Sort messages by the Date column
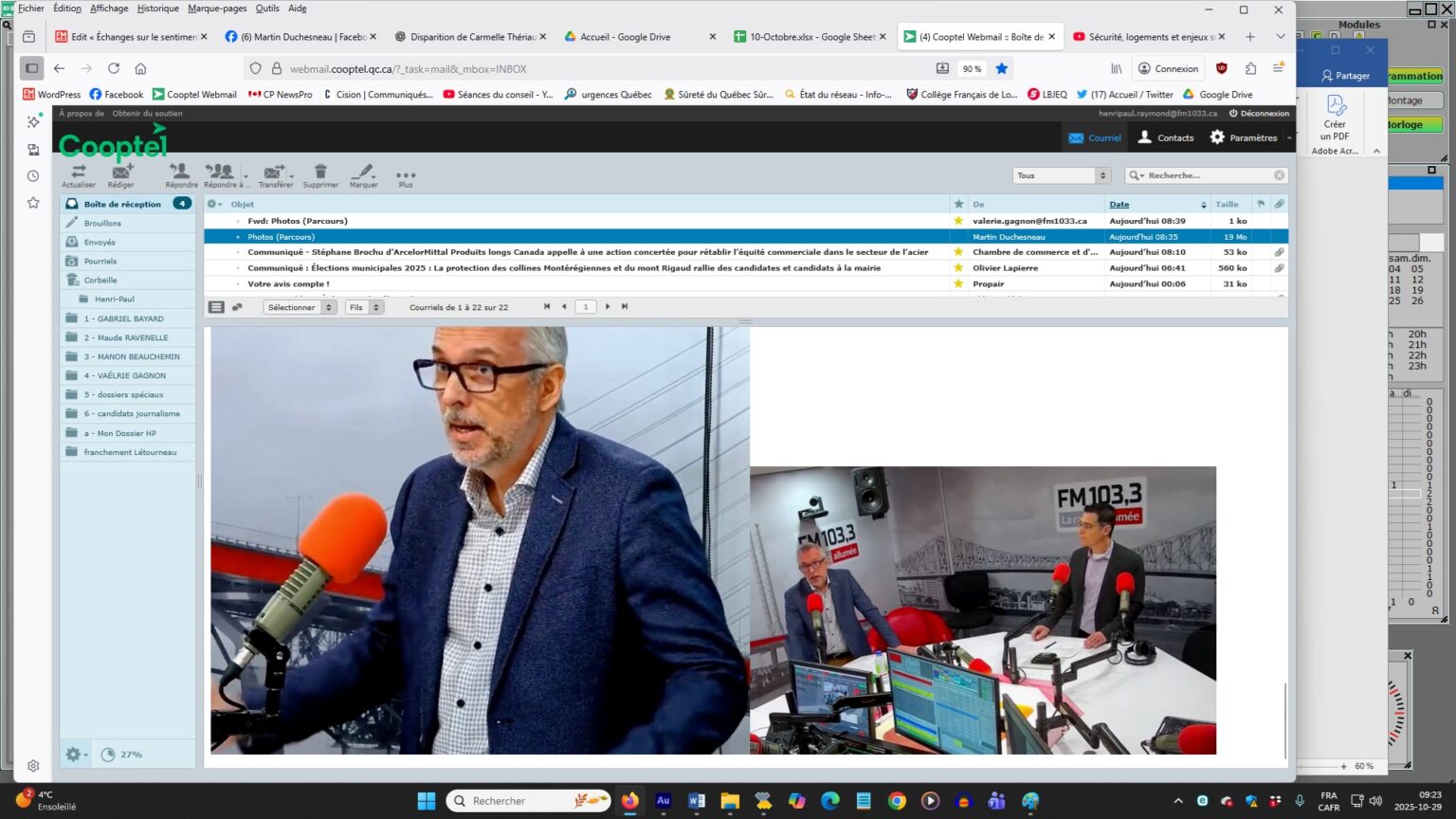 1119,204
